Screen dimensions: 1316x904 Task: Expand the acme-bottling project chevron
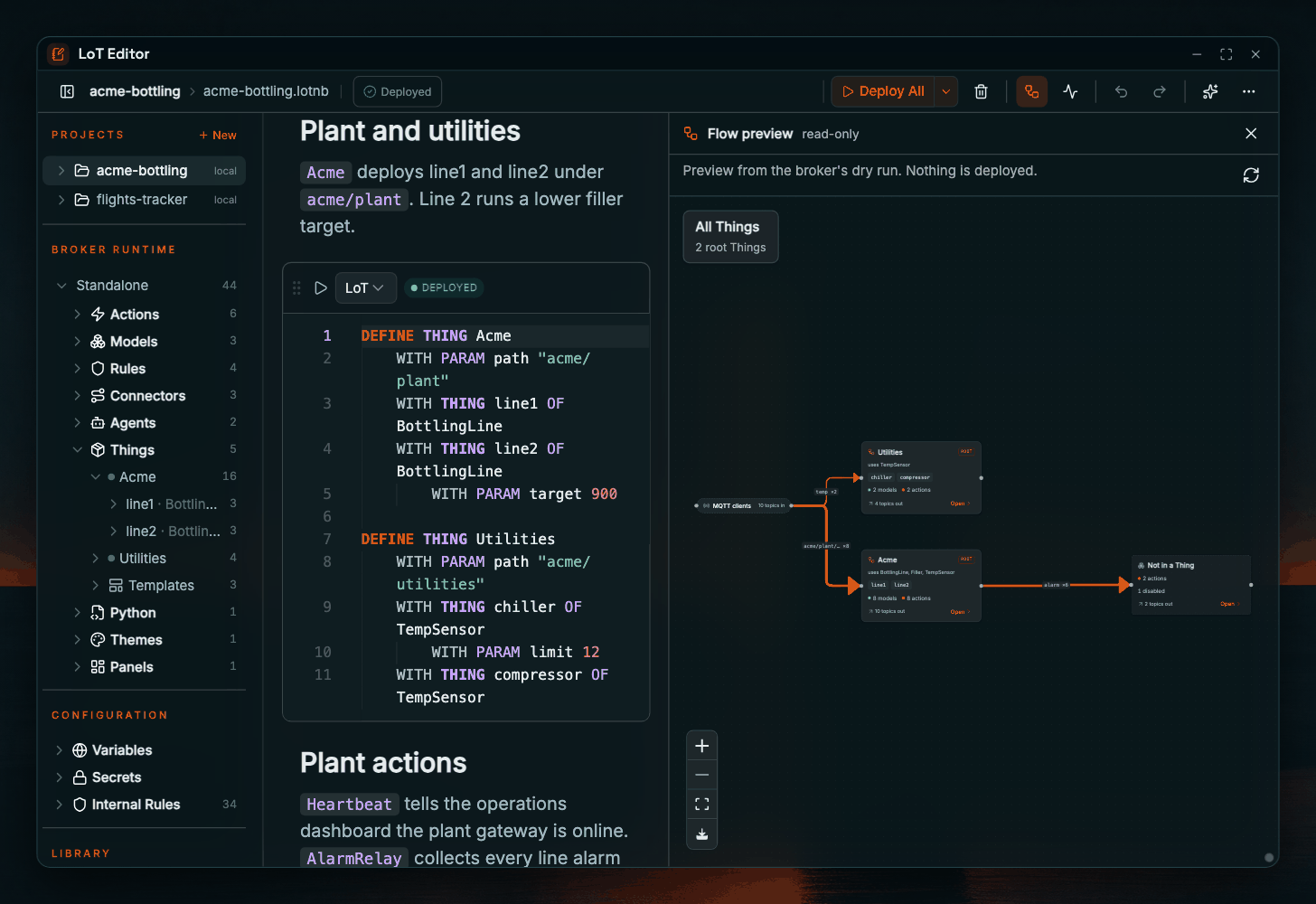[x=61, y=171]
